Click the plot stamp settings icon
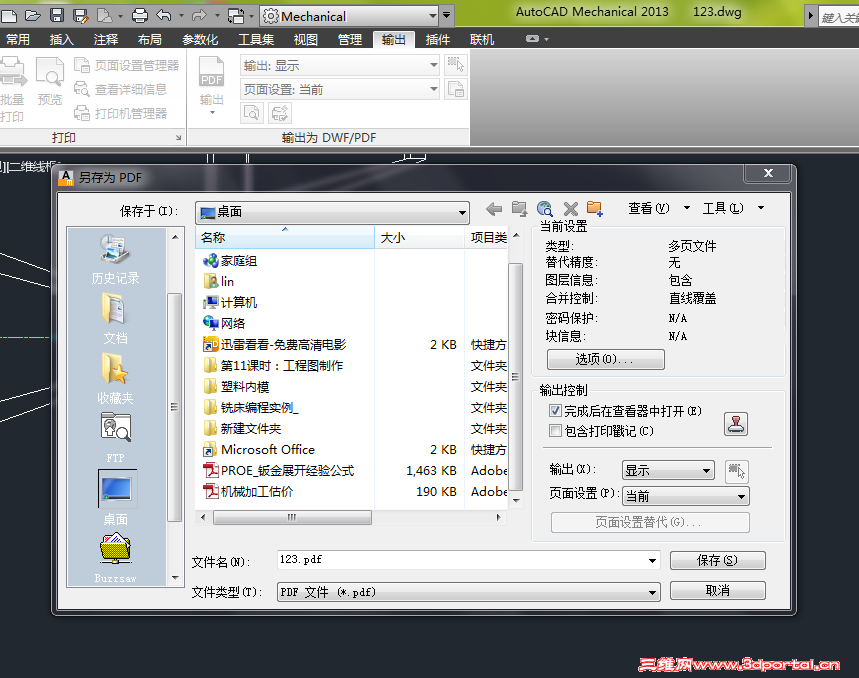Viewport: 859px width, 678px height. click(x=736, y=424)
